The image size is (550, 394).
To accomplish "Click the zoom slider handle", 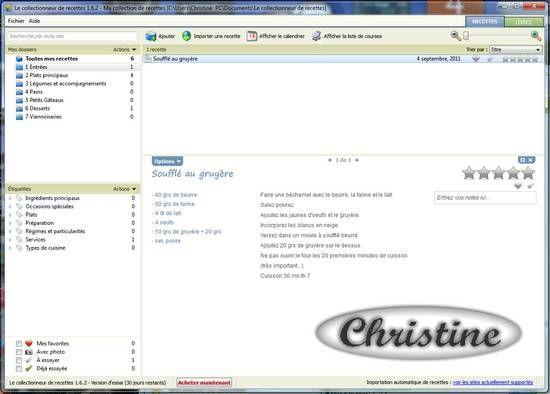I will click(x=466, y=35).
